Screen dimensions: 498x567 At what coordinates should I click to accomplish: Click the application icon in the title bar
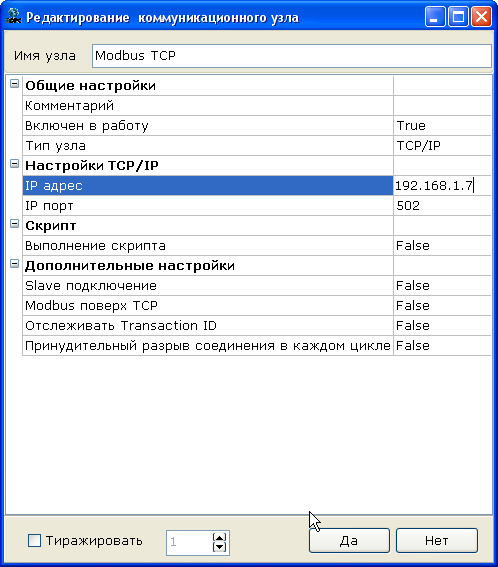(14, 17)
